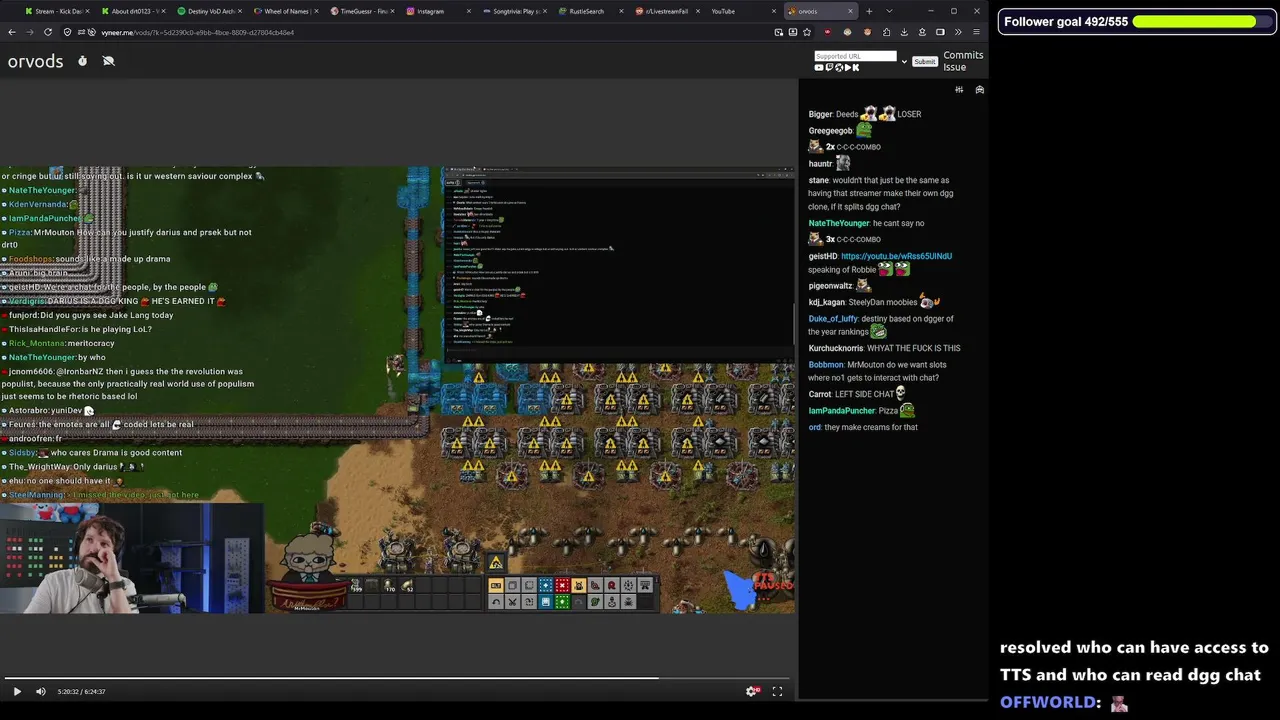Click kdj_kagan chat username
The width and height of the screenshot is (1280, 720).
[x=826, y=302]
